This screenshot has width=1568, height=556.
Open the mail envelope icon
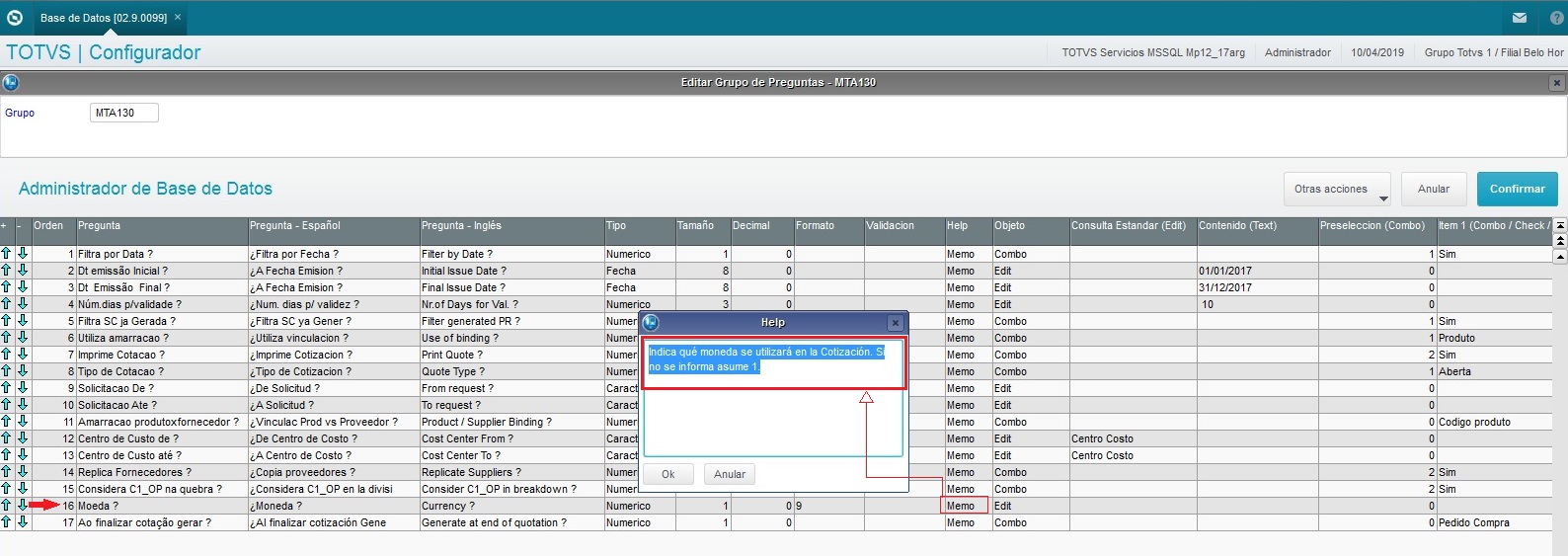tap(1520, 18)
